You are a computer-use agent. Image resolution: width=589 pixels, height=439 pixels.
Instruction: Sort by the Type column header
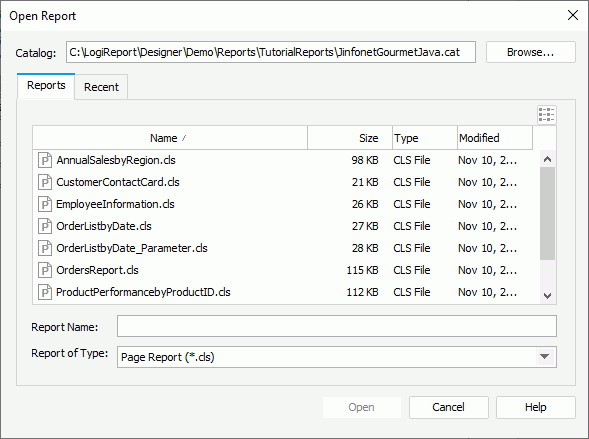click(x=425, y=138)
